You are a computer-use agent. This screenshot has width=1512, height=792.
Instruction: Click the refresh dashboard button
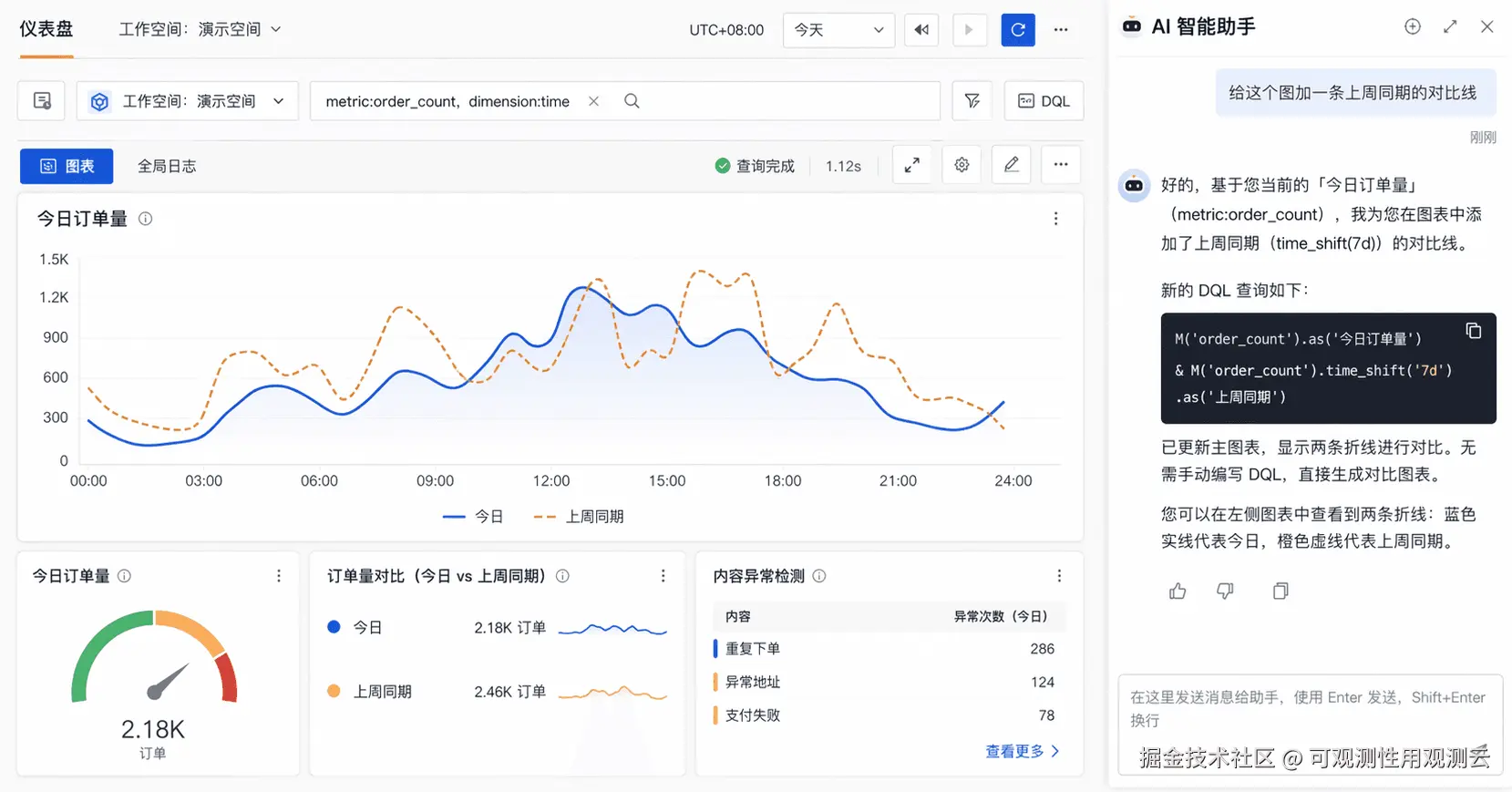coord(1017,30)
